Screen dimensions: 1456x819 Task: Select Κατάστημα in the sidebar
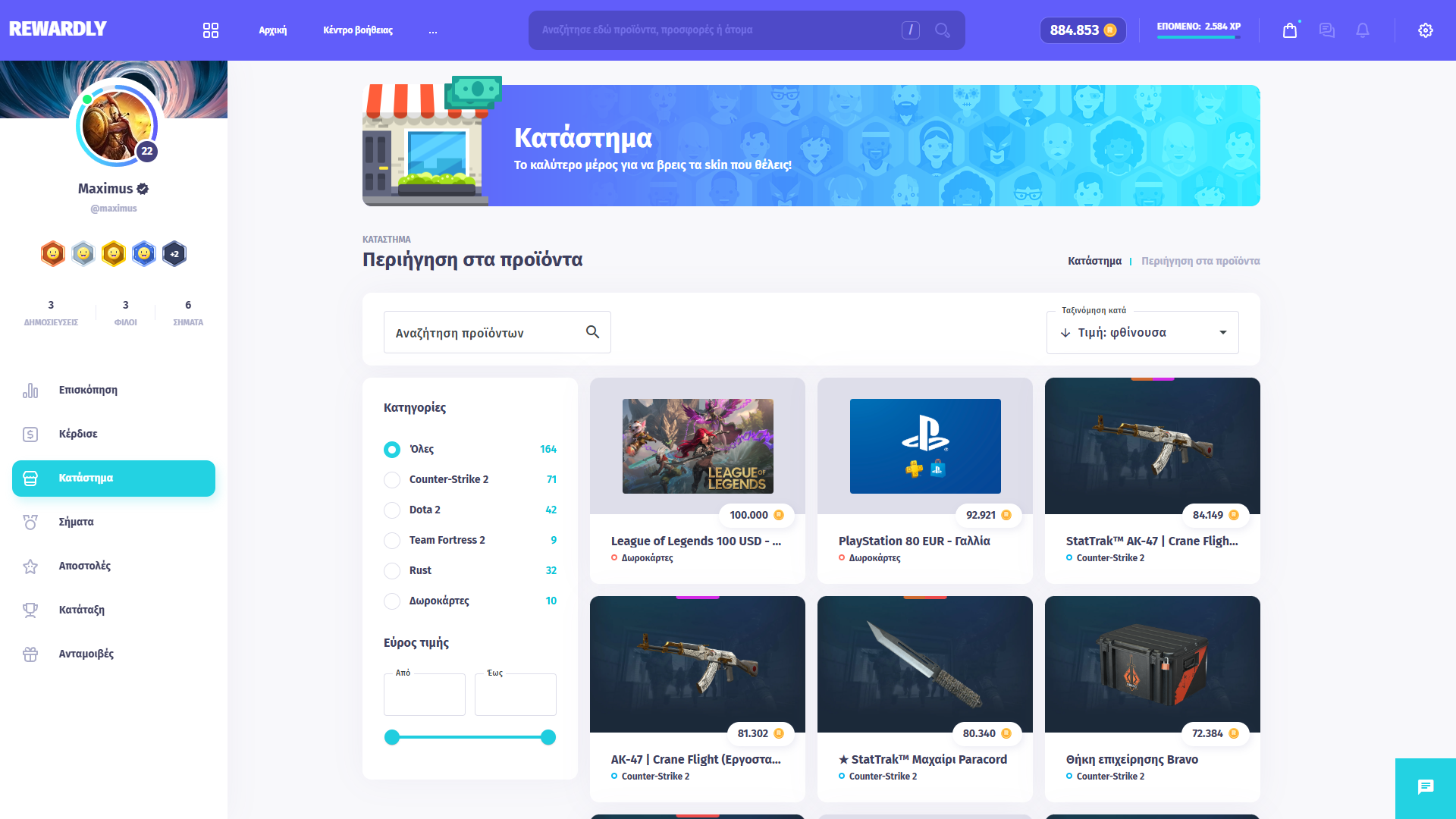pyautogui.click(x=114, y=479)
